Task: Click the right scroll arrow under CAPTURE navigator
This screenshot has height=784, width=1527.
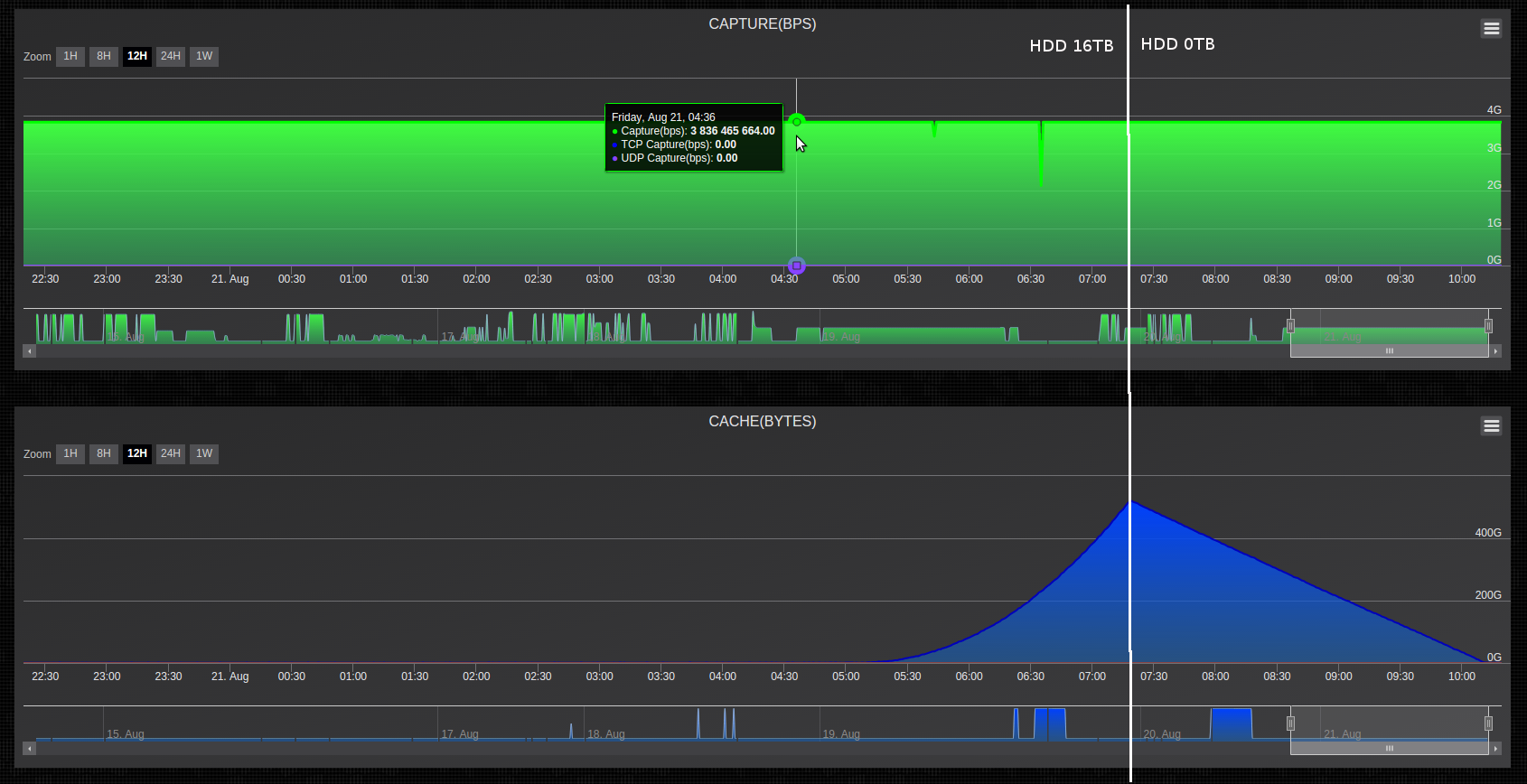Action: 1495,351
